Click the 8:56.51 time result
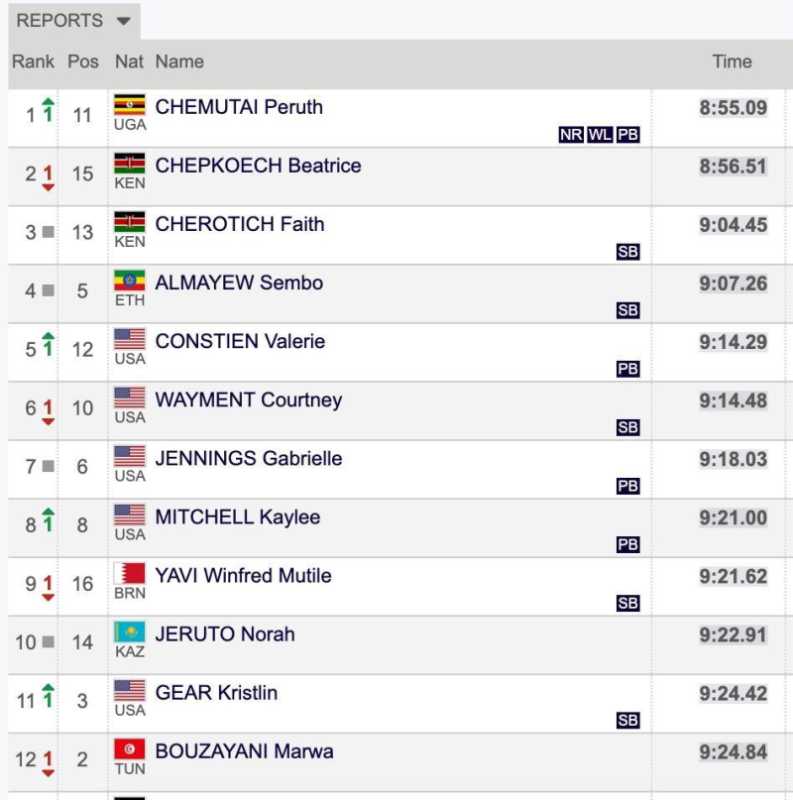Image resolution: width=793 pixels, height=800 pixels. (x=733, y=167)
